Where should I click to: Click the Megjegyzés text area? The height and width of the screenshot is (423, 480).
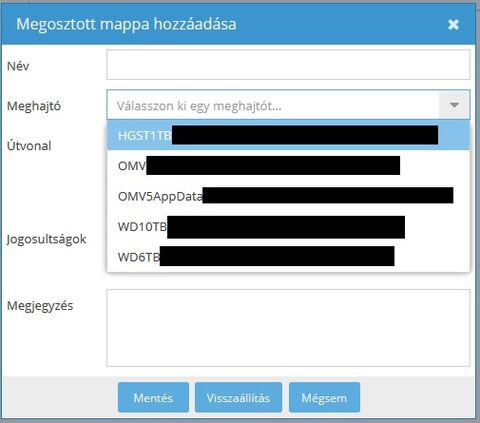pos(288,328)
